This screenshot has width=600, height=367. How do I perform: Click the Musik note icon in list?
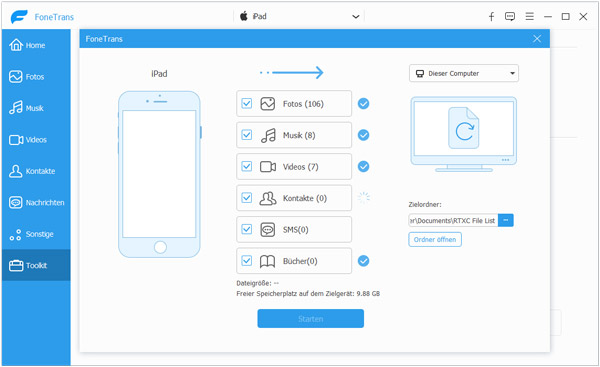click(268, 135)
